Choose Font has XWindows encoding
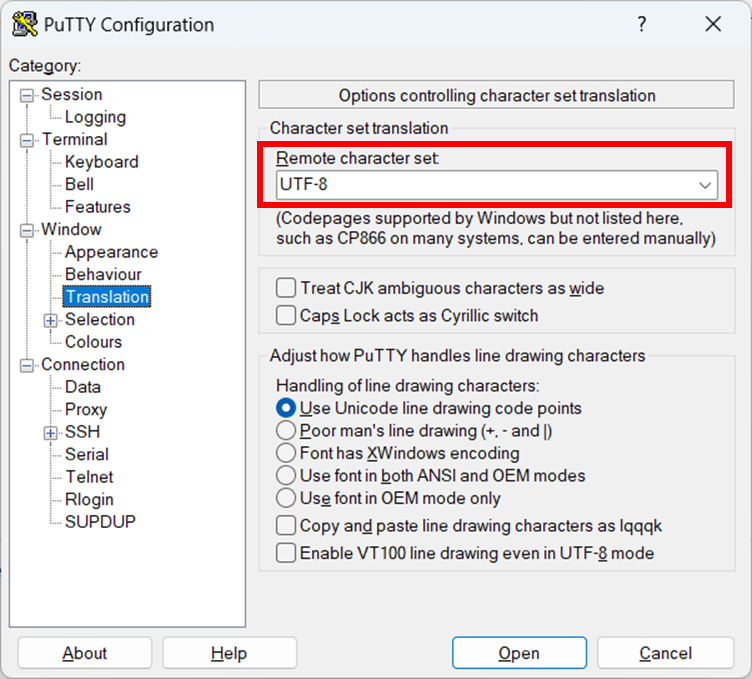The height and width of the screenshot is (679, 752). coord(286,453)
